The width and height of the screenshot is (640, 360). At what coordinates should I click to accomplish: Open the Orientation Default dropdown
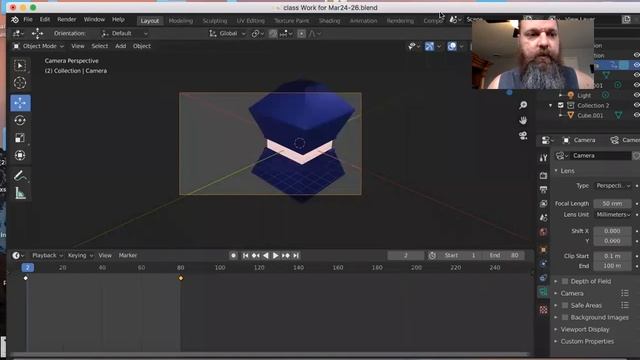click(x=124, y=33)
